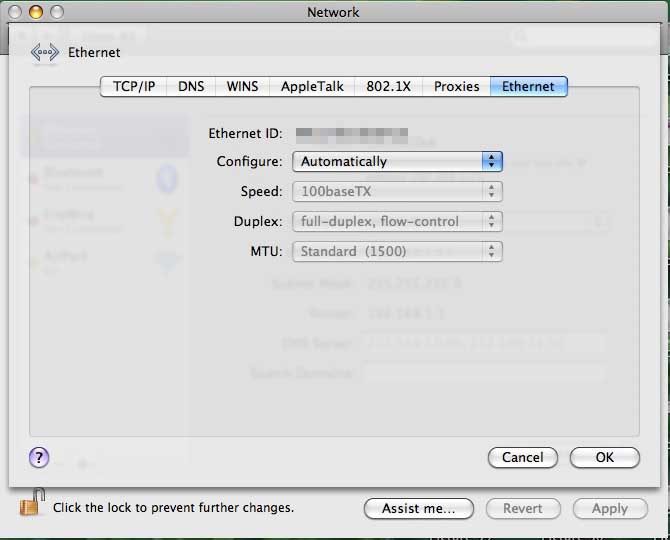The width and height of the screenshot is (670, 540).
Task: Click the purple help question mark button
Action: (39, 458)
